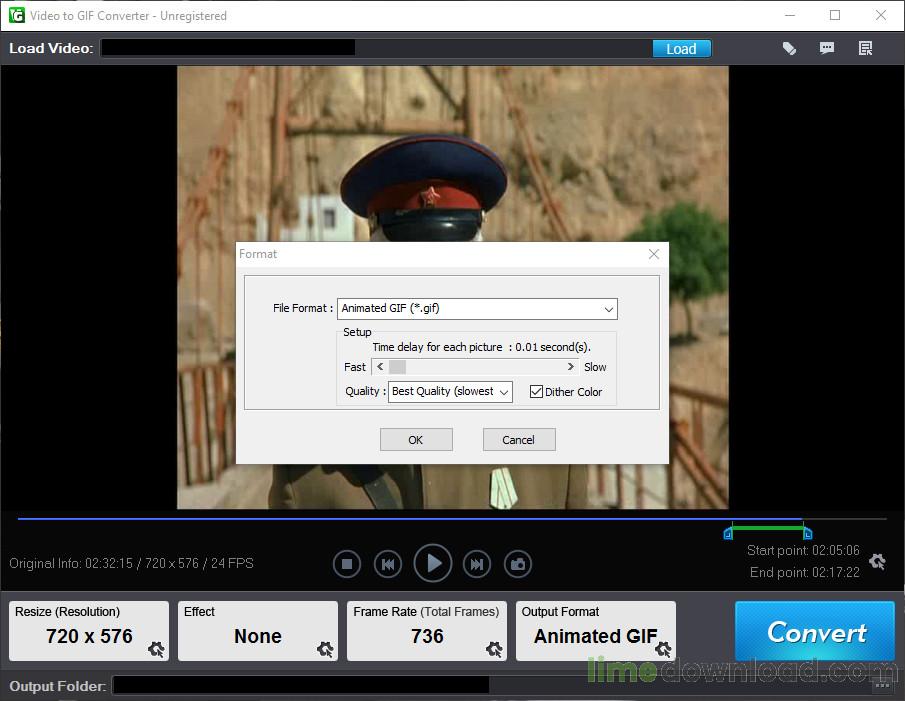
Task: Expand the output folder browse menu
Action: 883,685
